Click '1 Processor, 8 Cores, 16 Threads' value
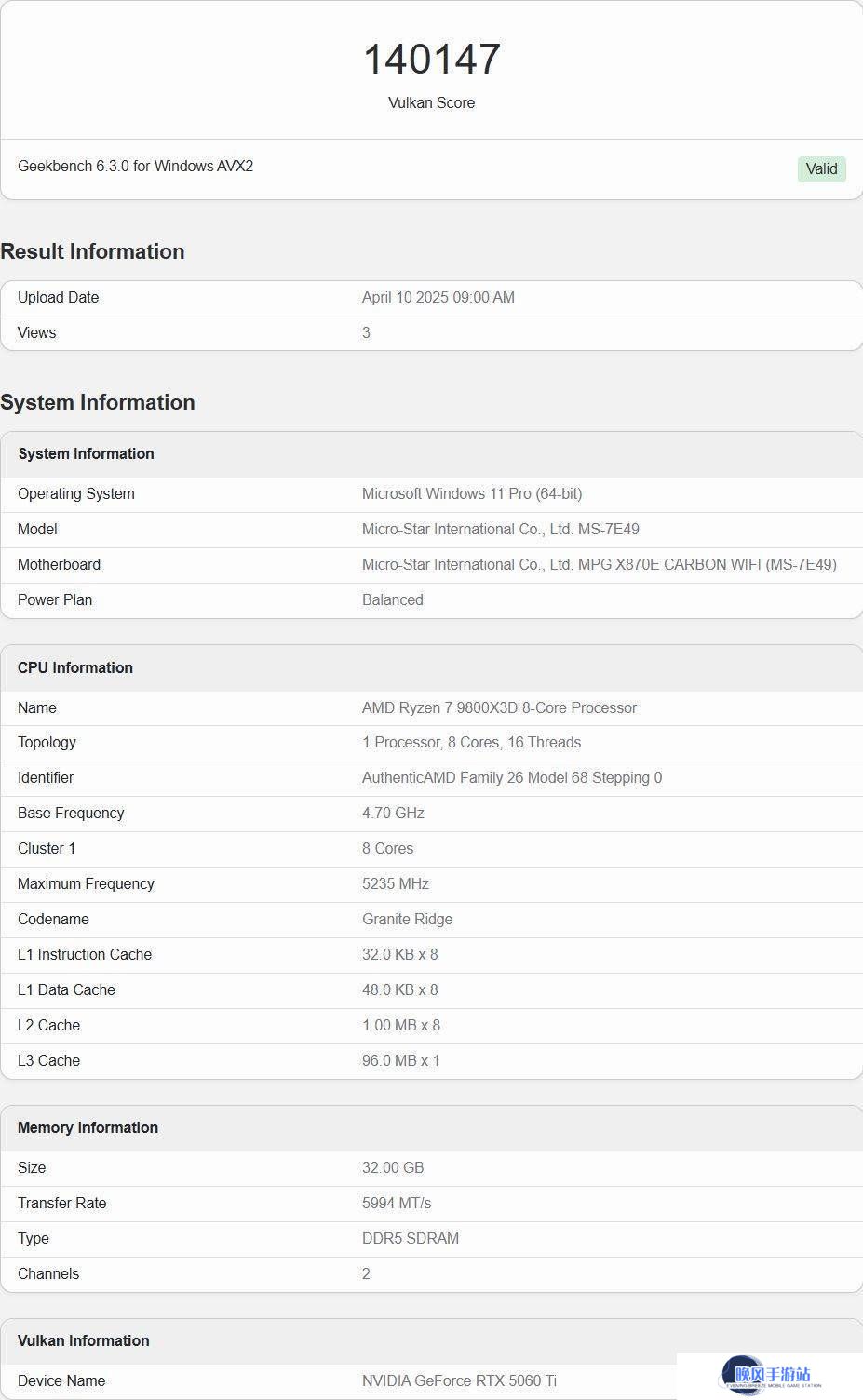Screen dimensions: 863x1400 471,743
